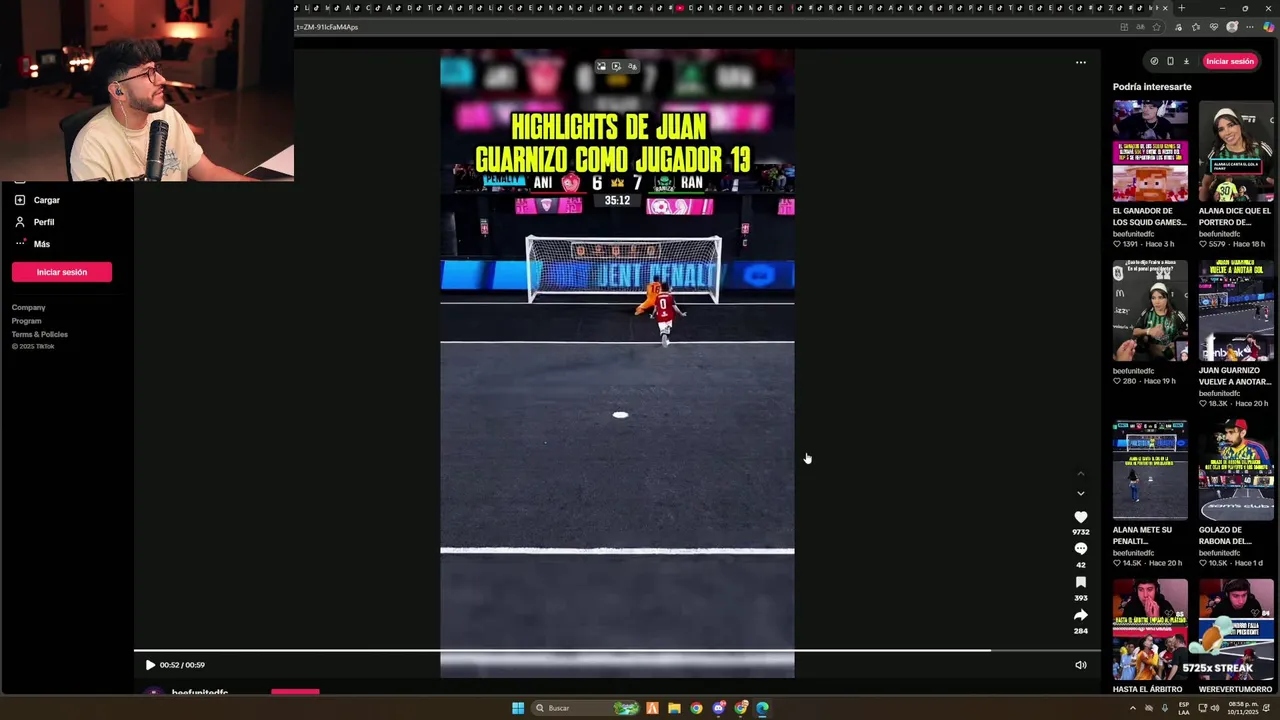
Task: Click the download arrow icon beside Iniciar sesión
Action: [1186, 61]
